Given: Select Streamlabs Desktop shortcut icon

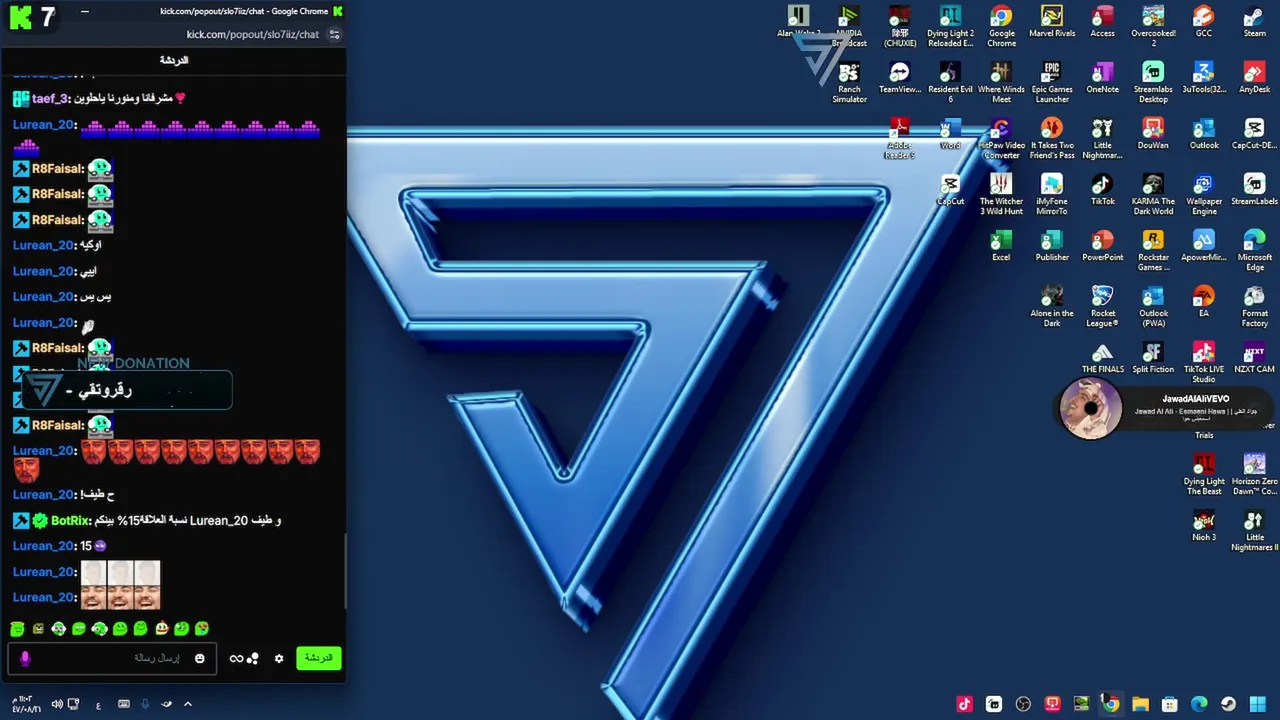Looking at the screenshot, I should pyautogui.click(x=1153, y=83).
